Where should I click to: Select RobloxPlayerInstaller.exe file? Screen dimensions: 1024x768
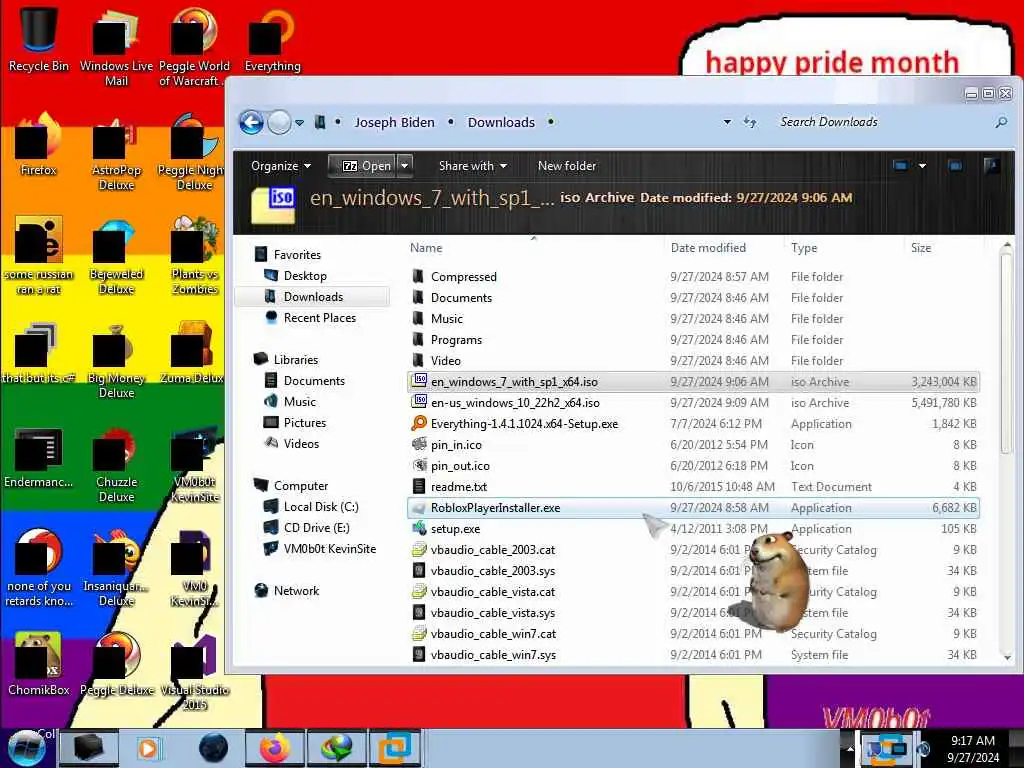693,507
